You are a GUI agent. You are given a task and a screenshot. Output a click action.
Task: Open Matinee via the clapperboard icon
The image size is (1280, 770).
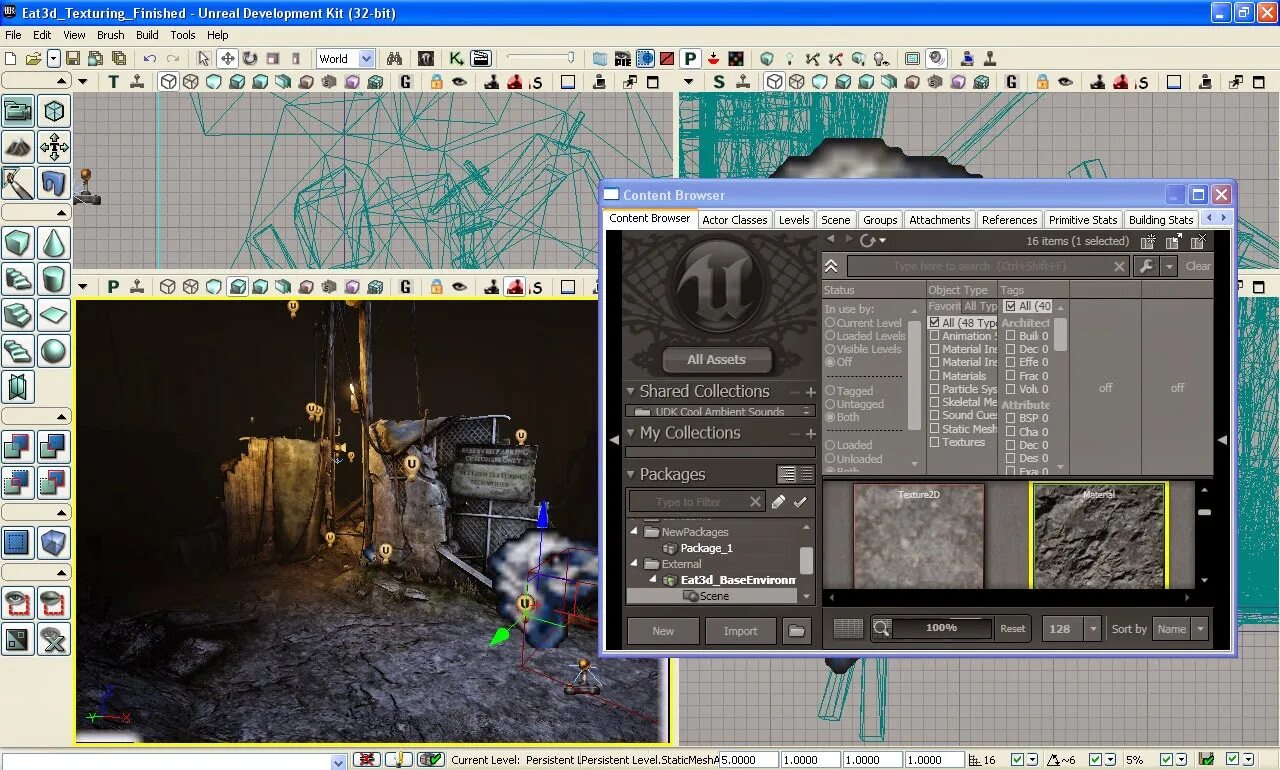pos(480,58)
